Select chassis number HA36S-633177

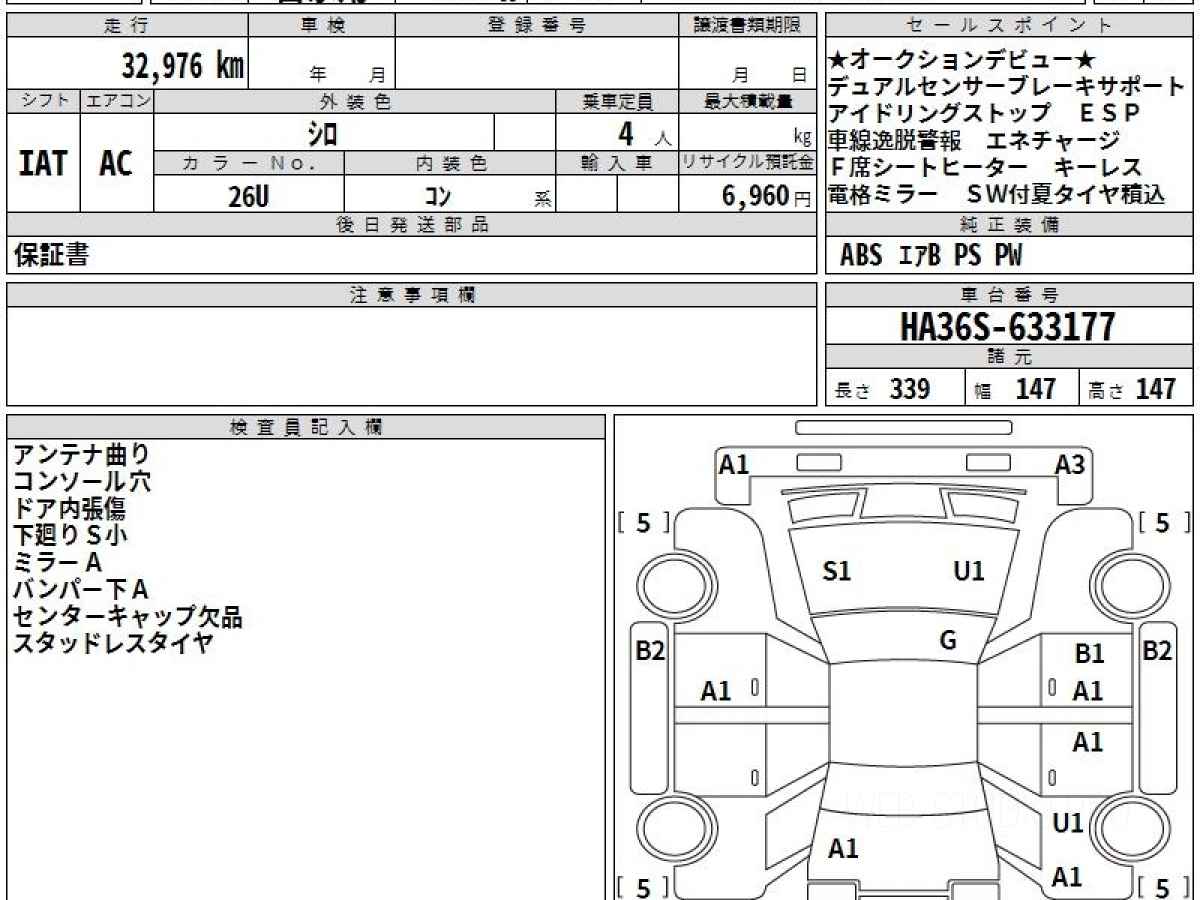click(x=1008, y=326)
